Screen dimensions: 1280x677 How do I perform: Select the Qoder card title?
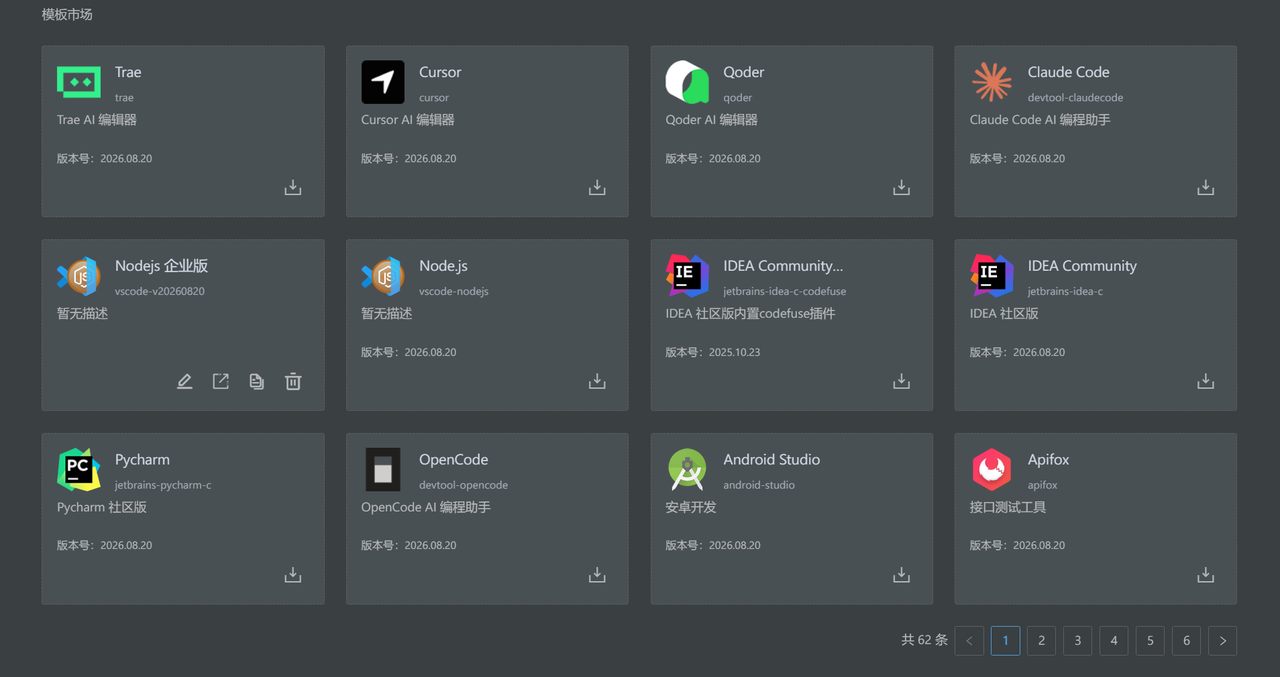[x=744, y=72]
